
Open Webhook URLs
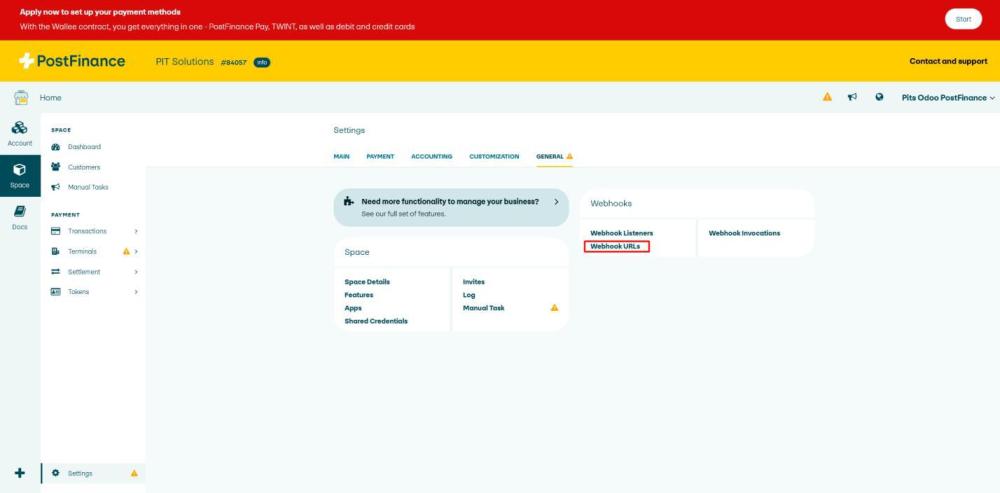pyautogui.click(x=615, y=246)
